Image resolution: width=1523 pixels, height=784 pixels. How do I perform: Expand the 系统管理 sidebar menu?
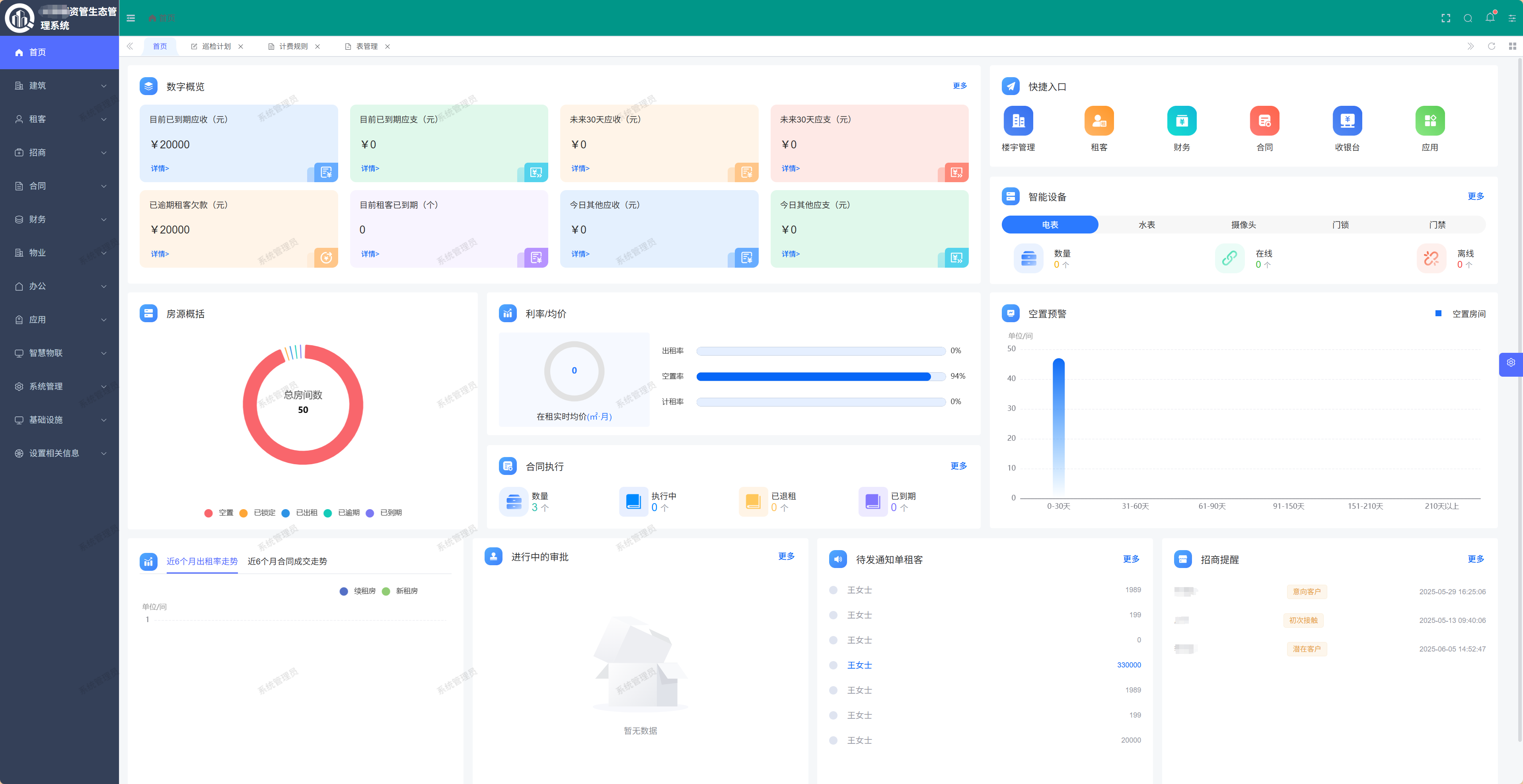pos(59,386)
